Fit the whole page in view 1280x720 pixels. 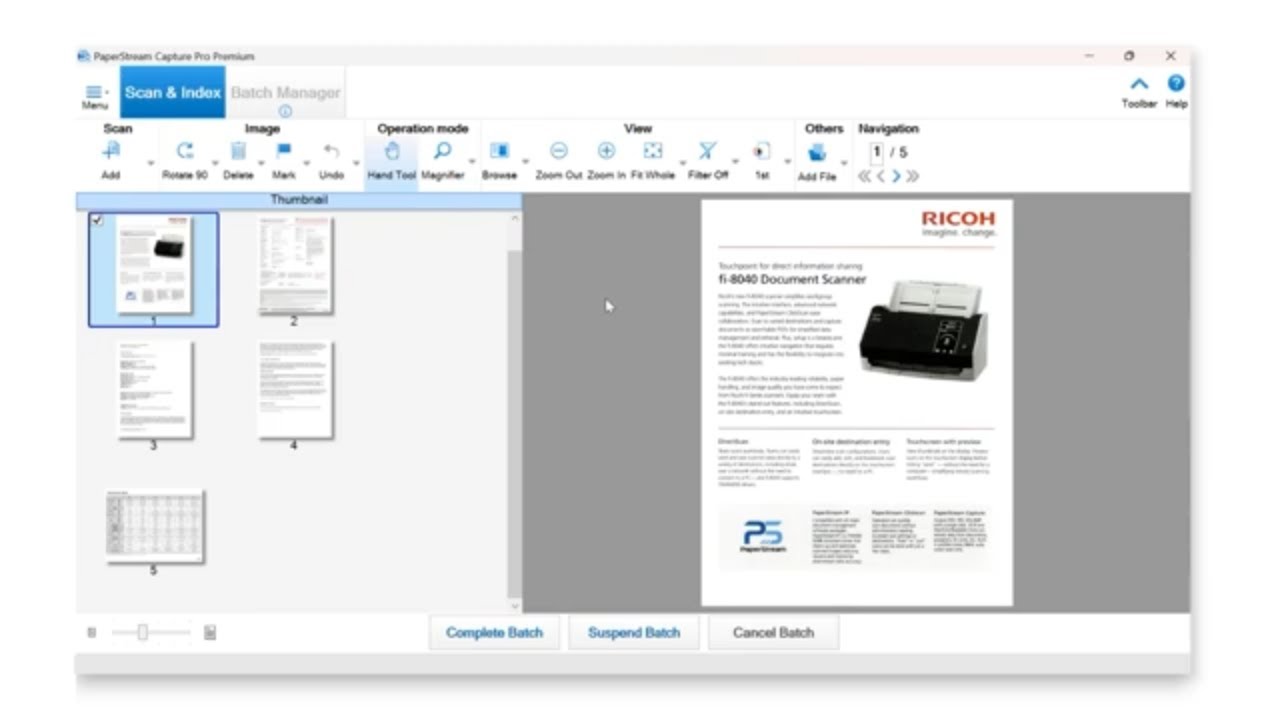click(653, 151)
